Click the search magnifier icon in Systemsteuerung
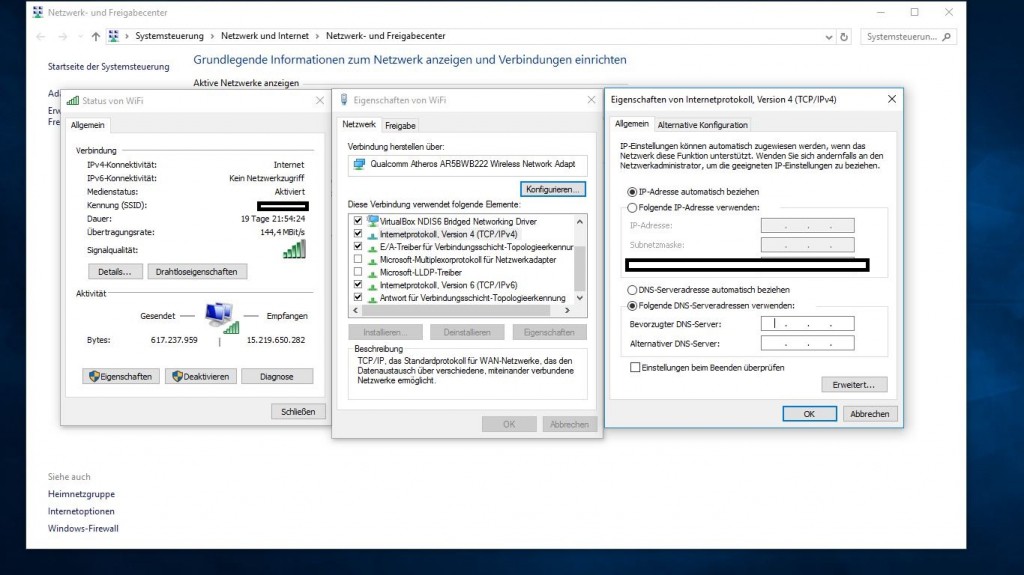The image size is (1024, 575). point(947,36)
